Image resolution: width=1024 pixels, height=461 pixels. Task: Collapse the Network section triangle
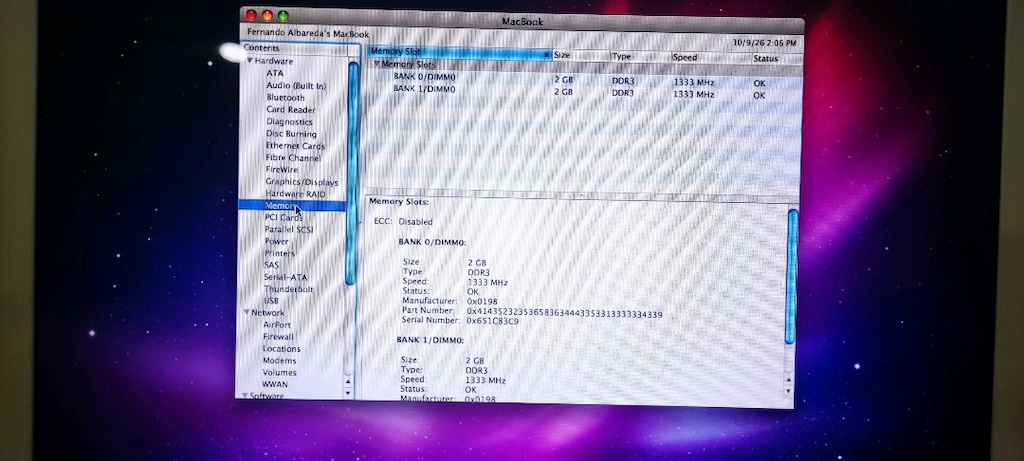click(247, 313)
